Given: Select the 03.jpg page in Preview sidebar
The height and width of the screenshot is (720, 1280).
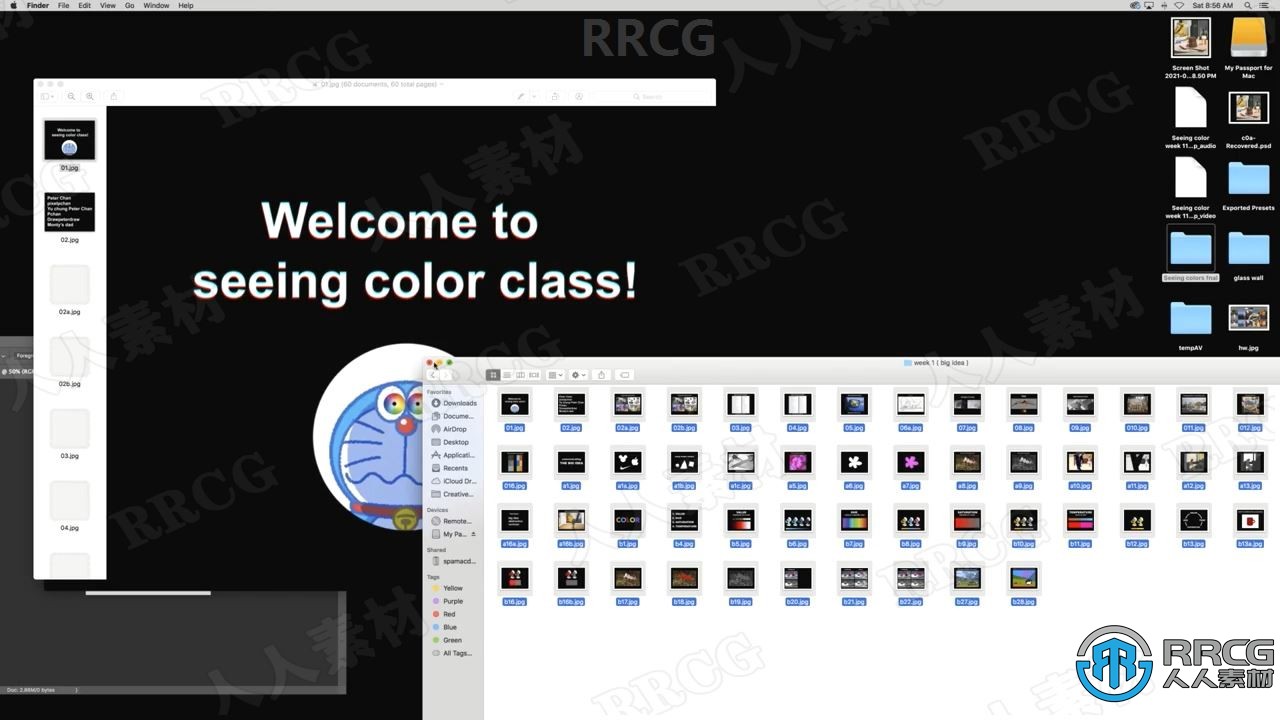Looking at the screenshot, I should pyautogui.click(x=69, y=428).
